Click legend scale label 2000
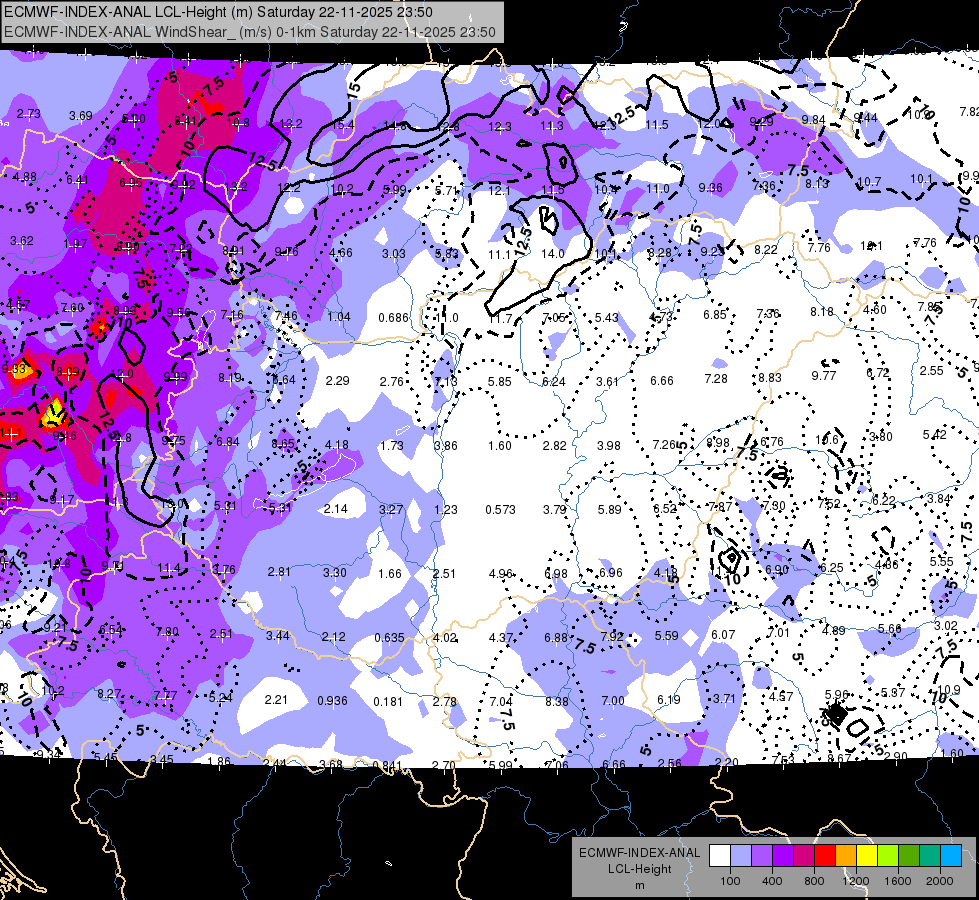The image size is (979, 900). coord(940,881)
